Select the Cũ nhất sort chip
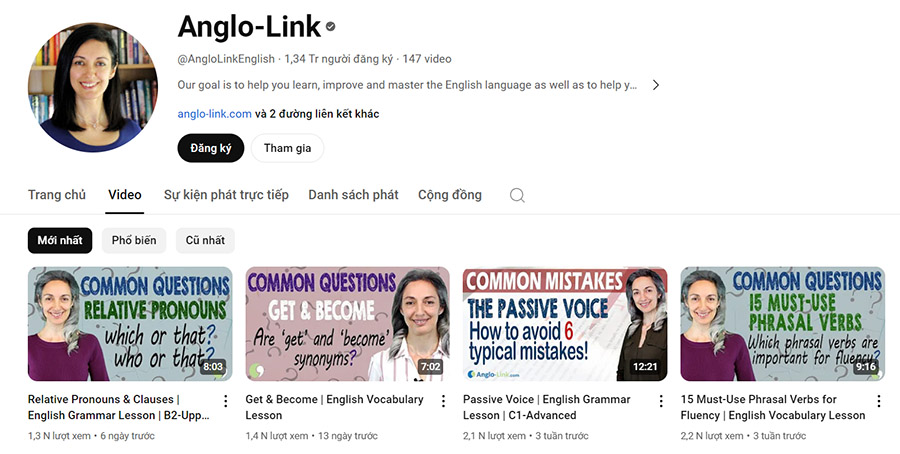Image resolution: width=900 pixels, height=454 pixels. click(x=205, y=240)
